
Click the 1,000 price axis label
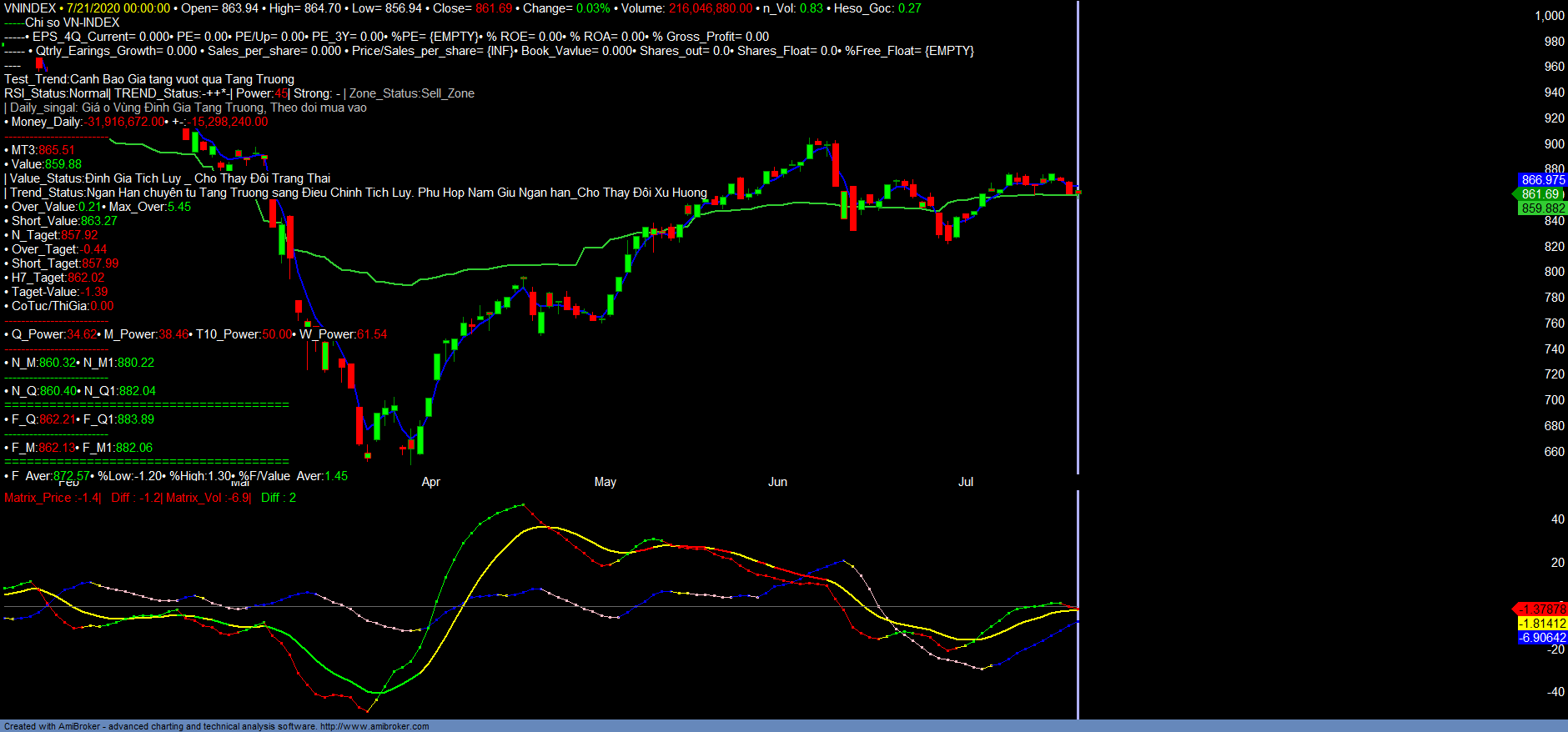(1549, 16)
